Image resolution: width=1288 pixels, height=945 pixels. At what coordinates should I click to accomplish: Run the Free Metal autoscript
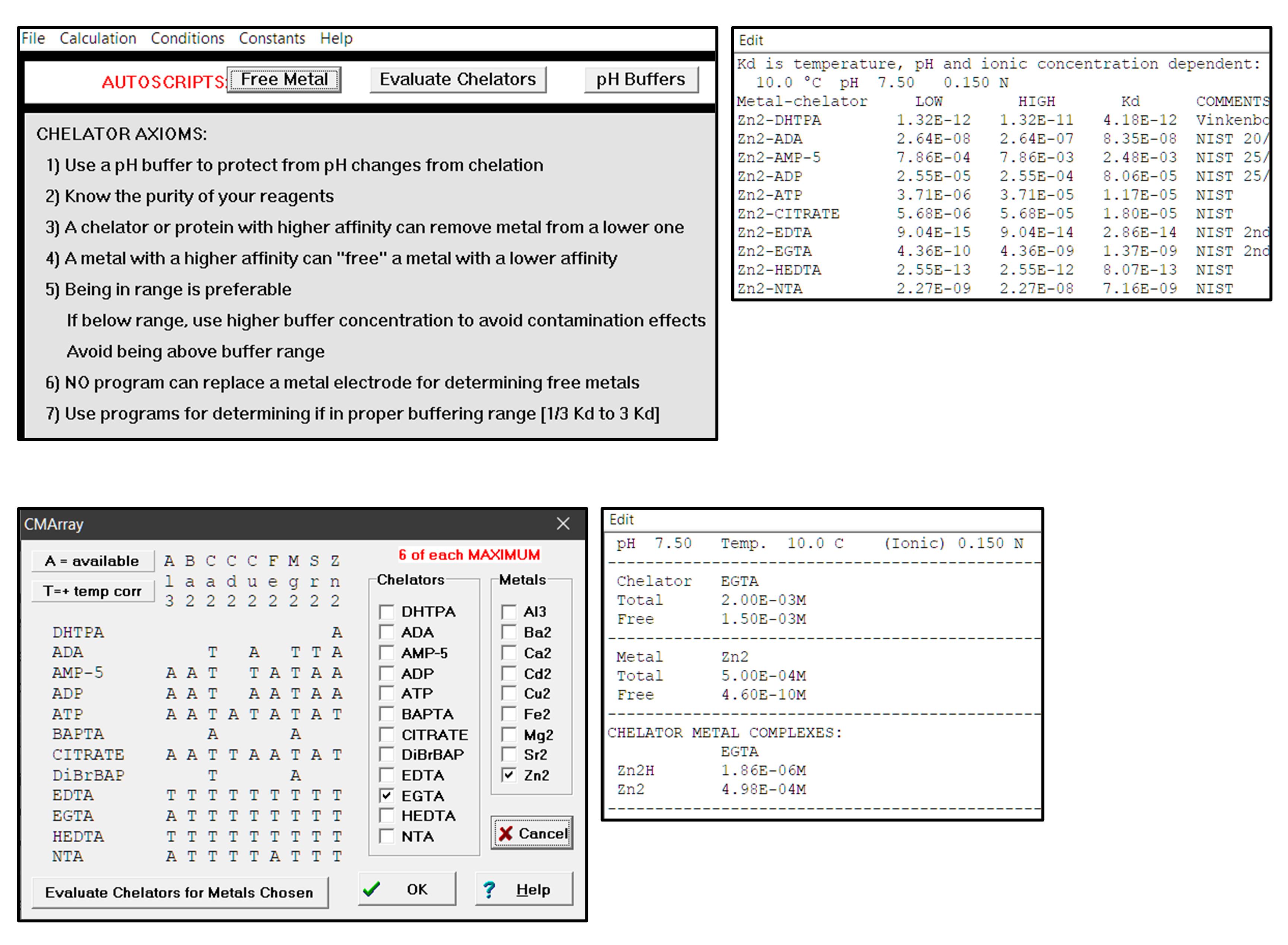(x=284, y=80)
